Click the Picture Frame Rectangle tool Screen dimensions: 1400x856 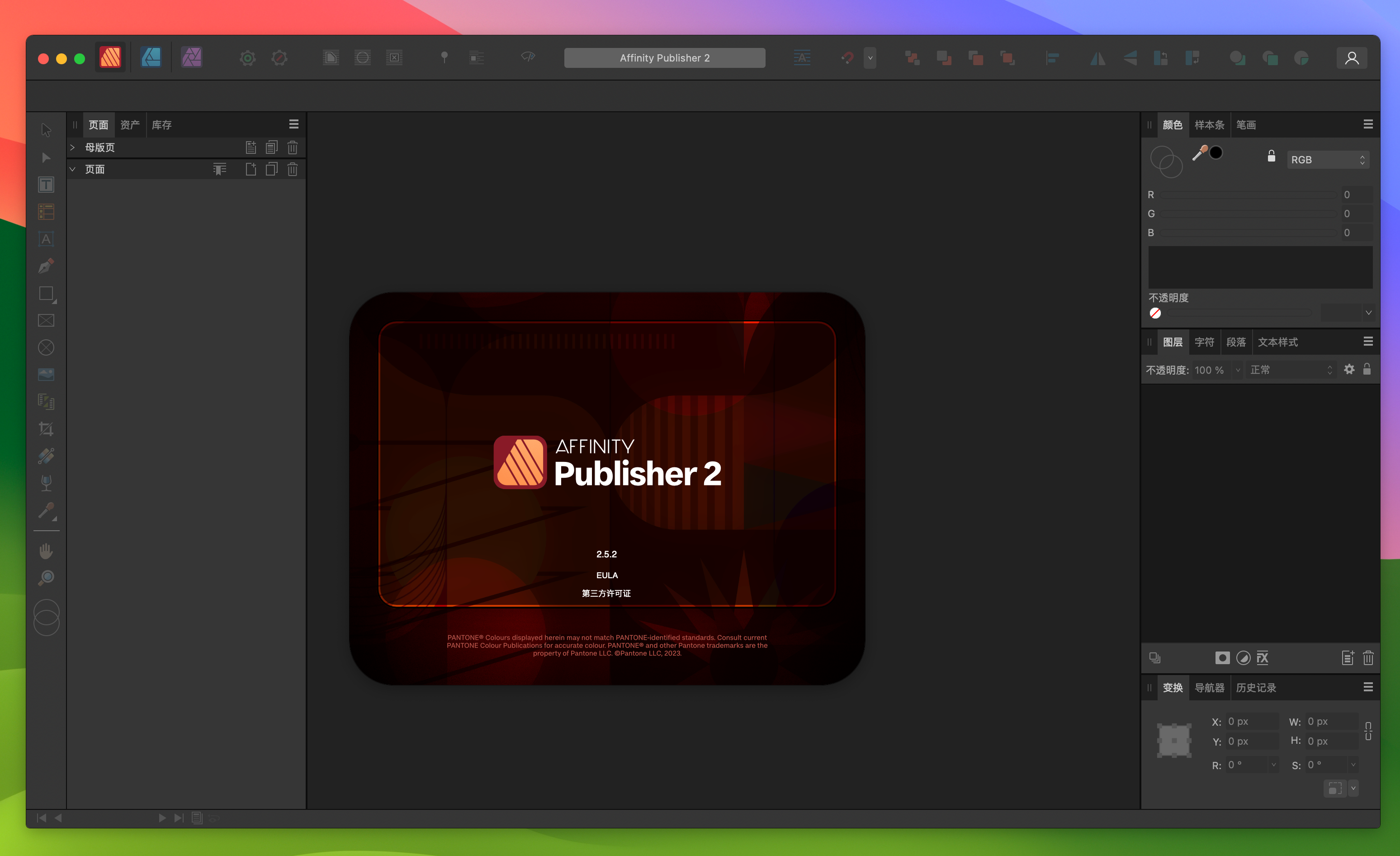tap(46, 321)
